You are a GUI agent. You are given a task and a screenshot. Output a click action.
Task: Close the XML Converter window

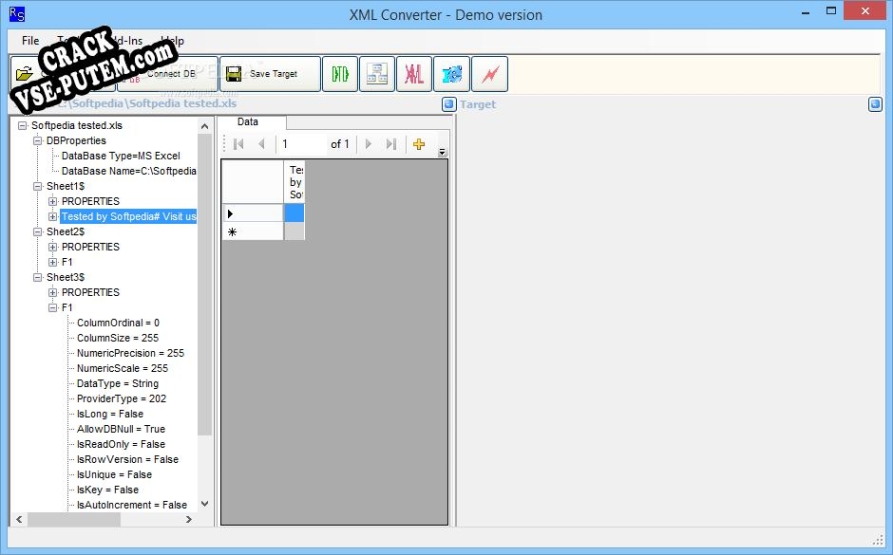click(x=865, y=11)
